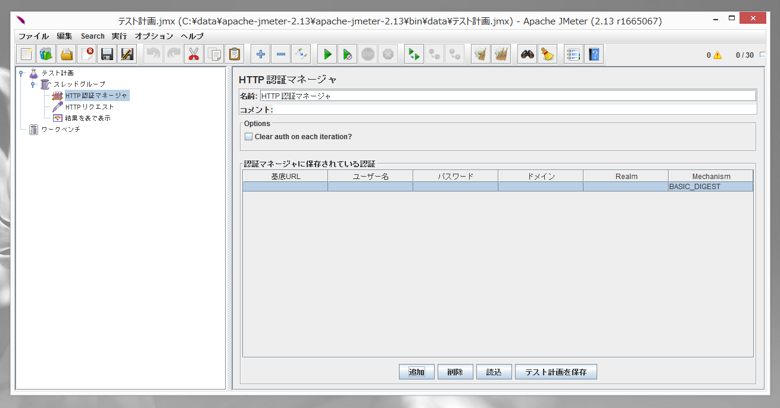Open the ファイル menu
The width and height of the screenshot is (780, 408).
click(x=33, y=36)
